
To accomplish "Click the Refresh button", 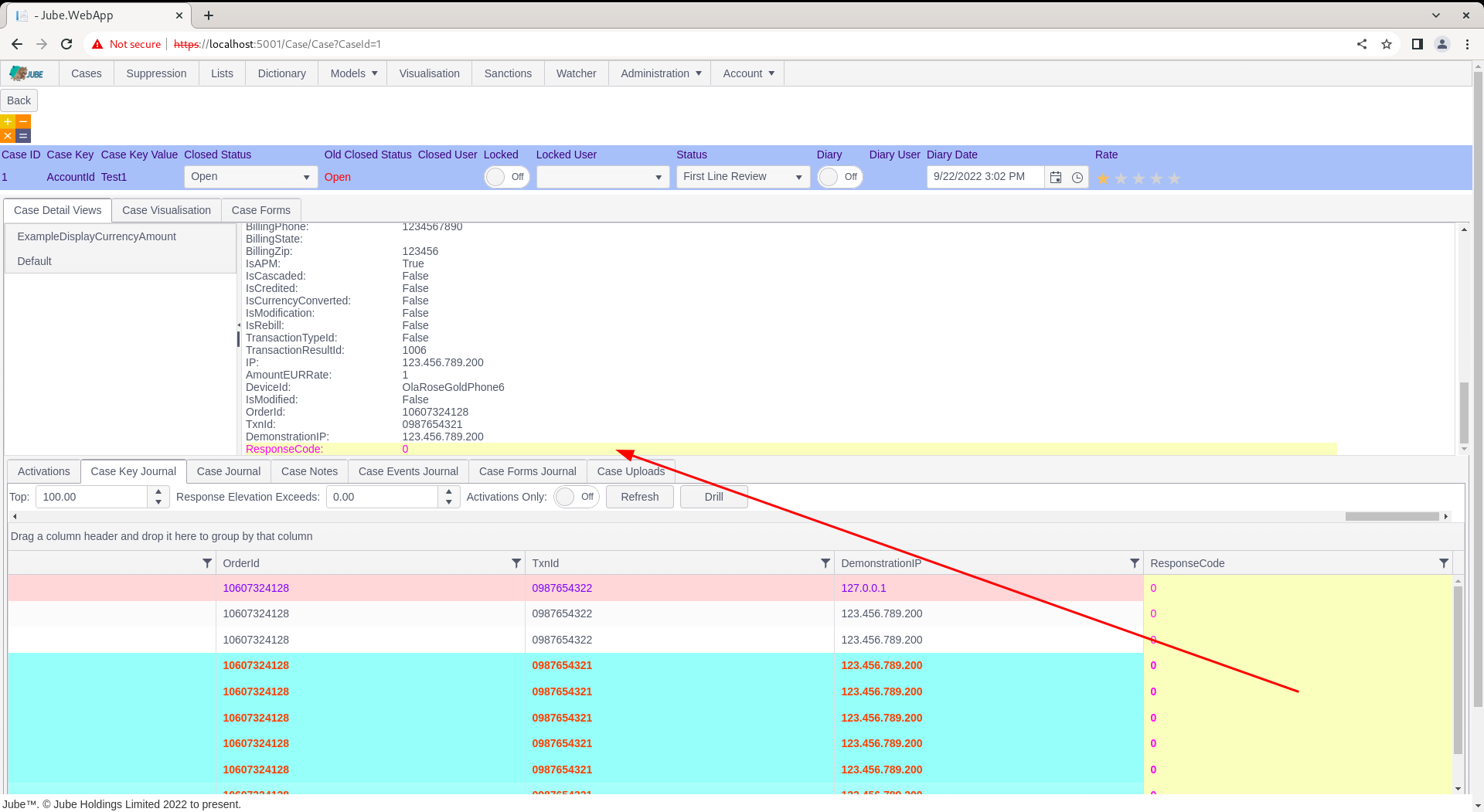I will 640,497.
